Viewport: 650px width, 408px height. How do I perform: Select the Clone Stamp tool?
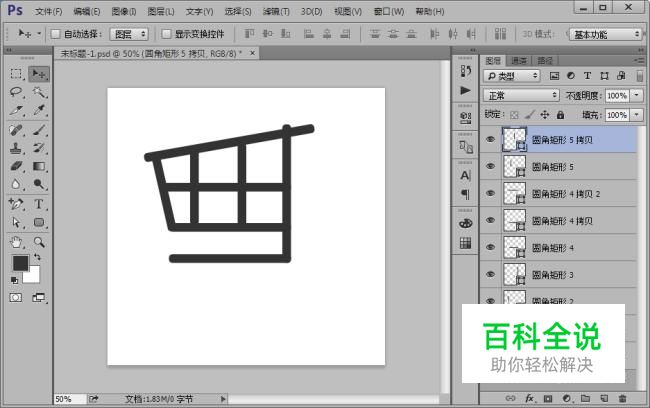[x=16, y=148]
